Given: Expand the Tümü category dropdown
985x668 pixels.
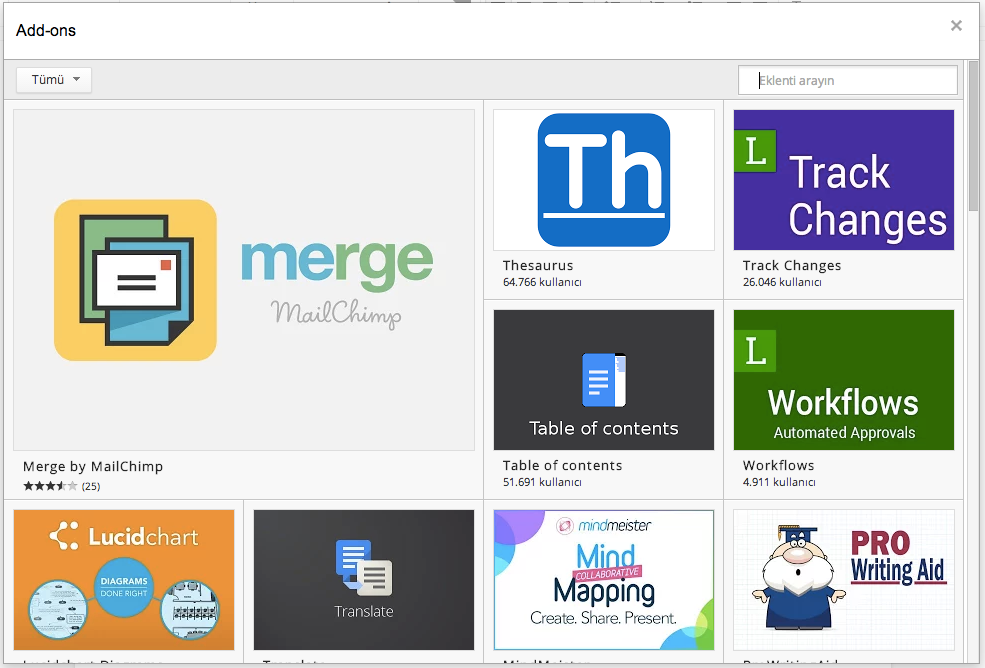Looking at the screenshot, I should (x=54, y=80).
